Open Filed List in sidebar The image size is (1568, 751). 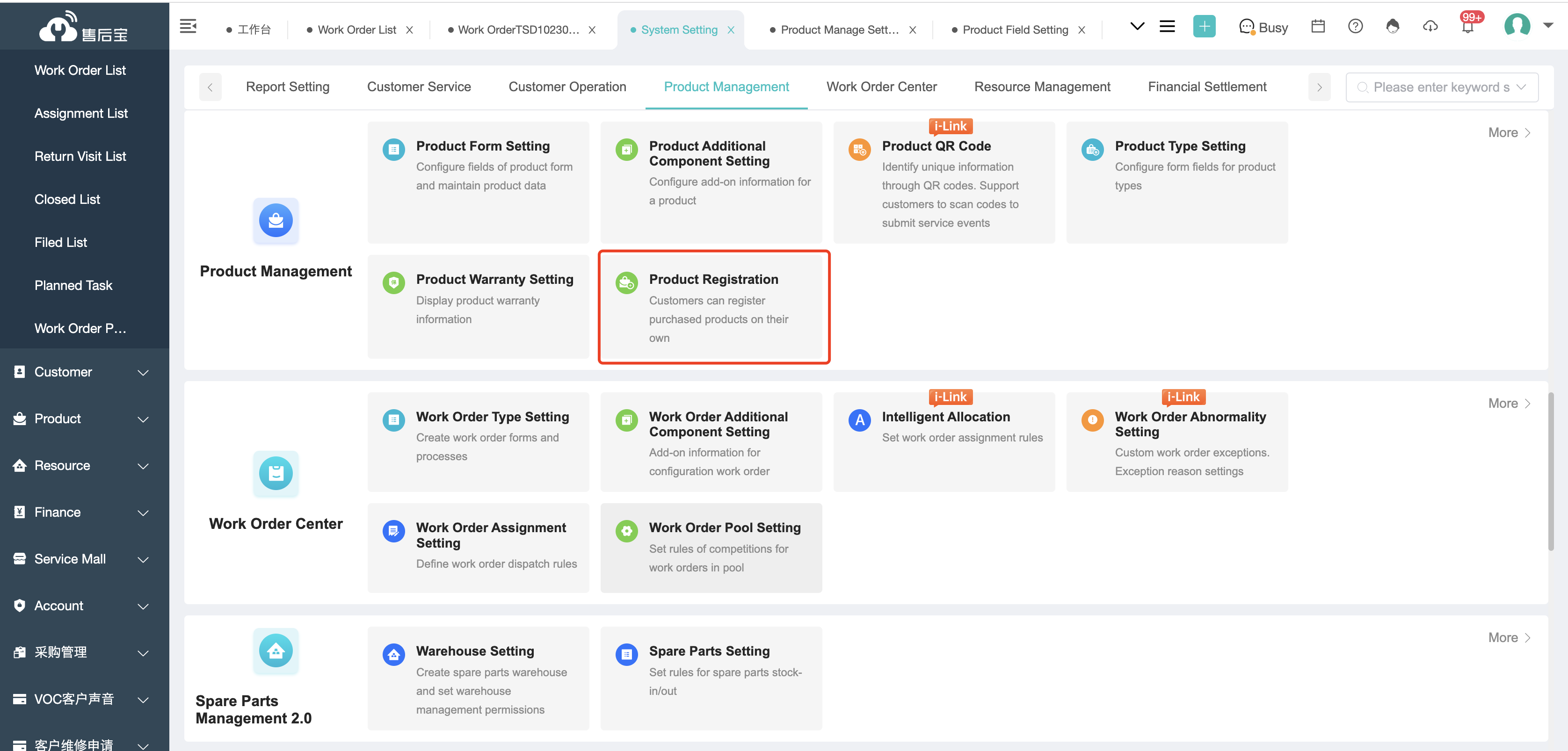[61, 242]
